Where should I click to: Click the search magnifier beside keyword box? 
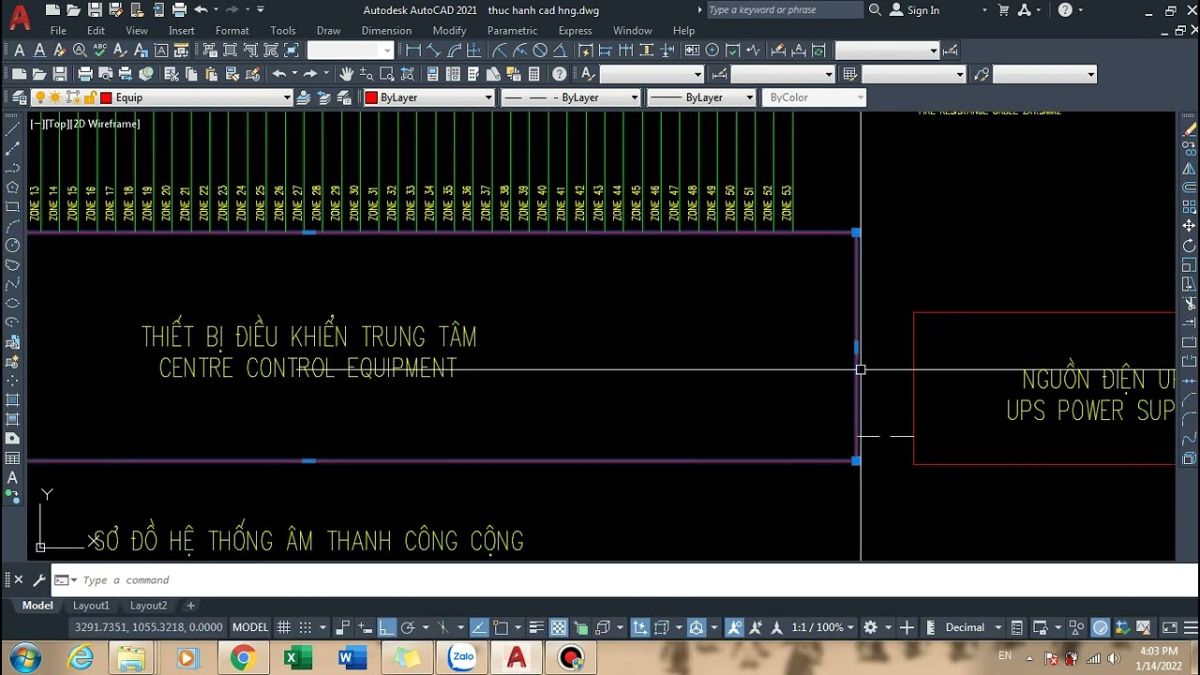coord(875,10)
